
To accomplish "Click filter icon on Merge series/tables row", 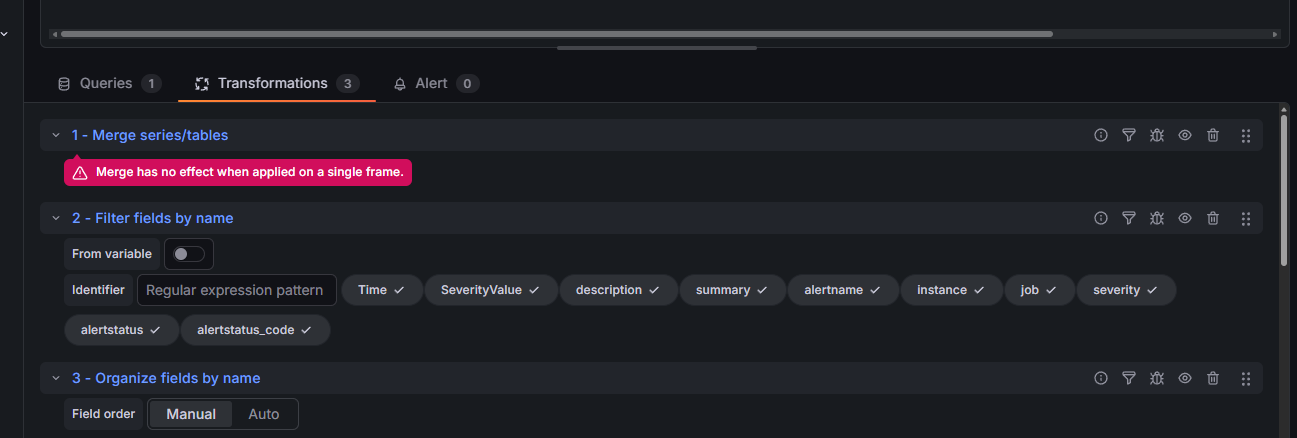I will 1129,135.
